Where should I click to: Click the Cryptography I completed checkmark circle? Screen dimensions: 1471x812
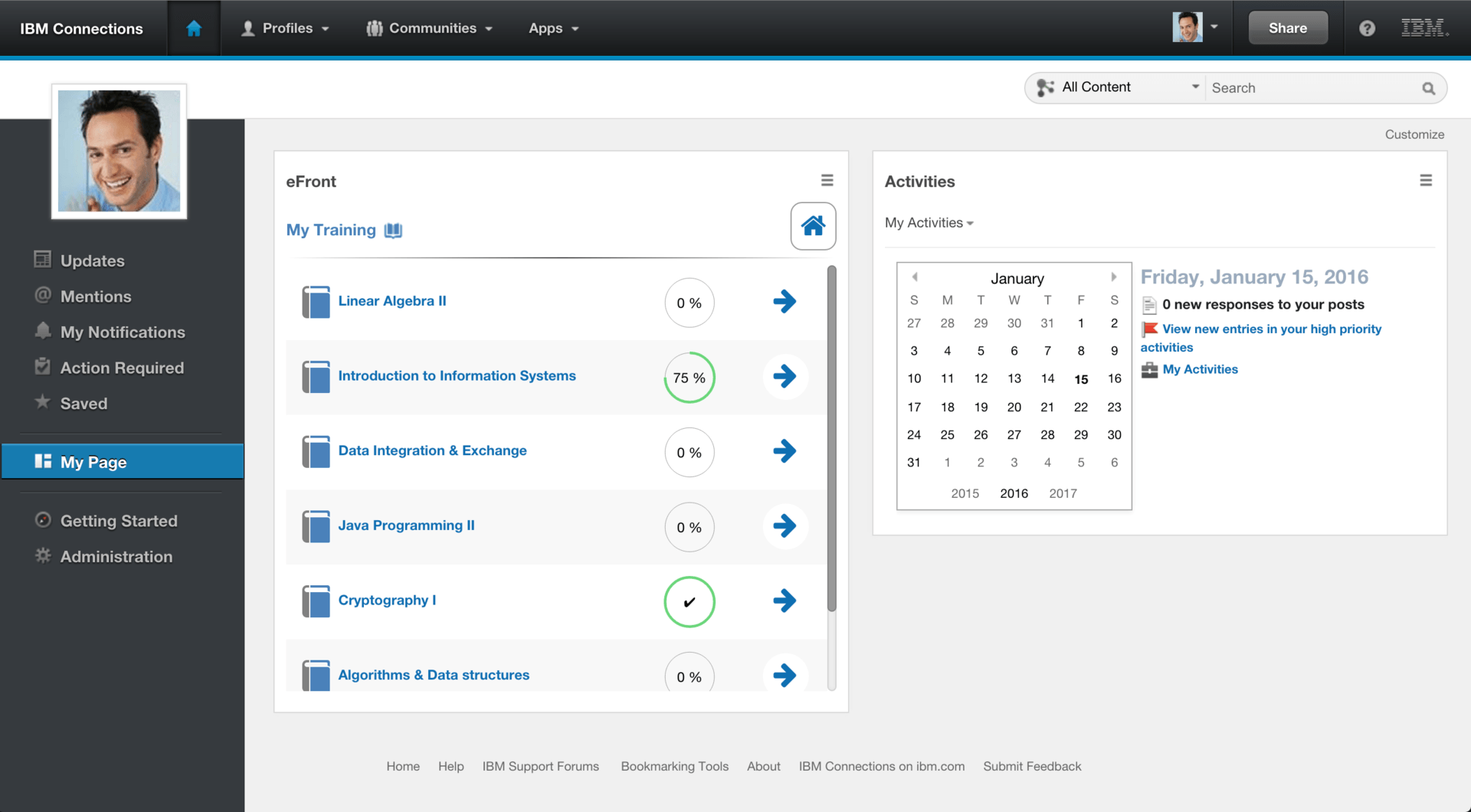tap(690, 602)
